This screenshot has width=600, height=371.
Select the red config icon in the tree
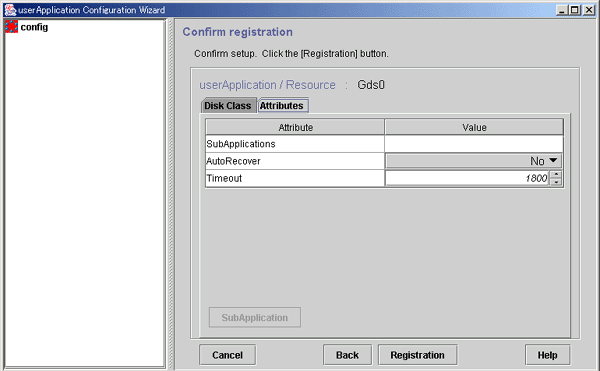[x=11, y=27]
